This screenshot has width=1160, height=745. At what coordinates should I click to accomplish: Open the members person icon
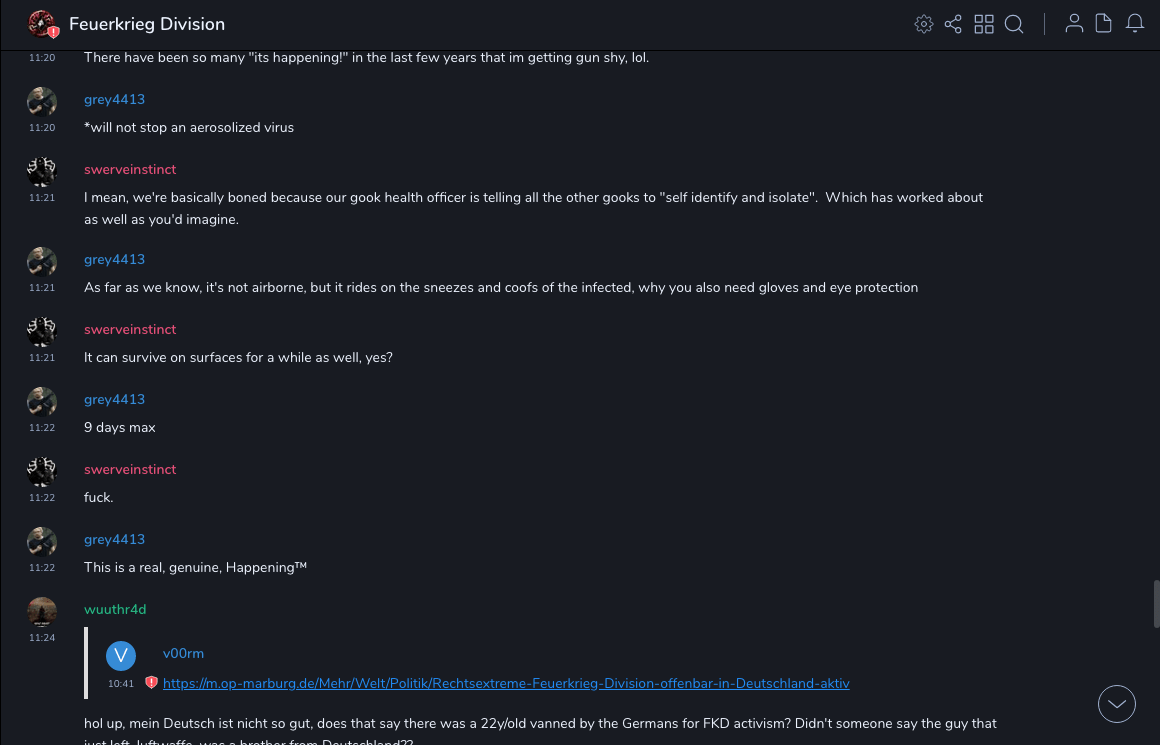click(x=1074, y=24)
